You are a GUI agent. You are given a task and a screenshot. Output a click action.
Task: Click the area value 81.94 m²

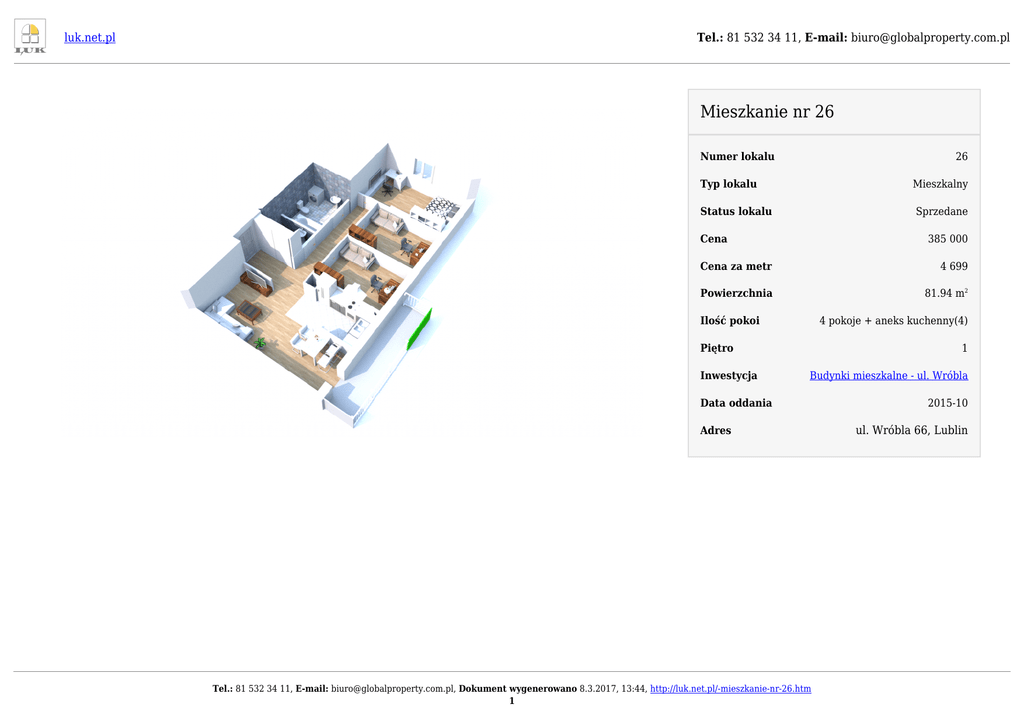pyautogui.click(x=945, y=294)
